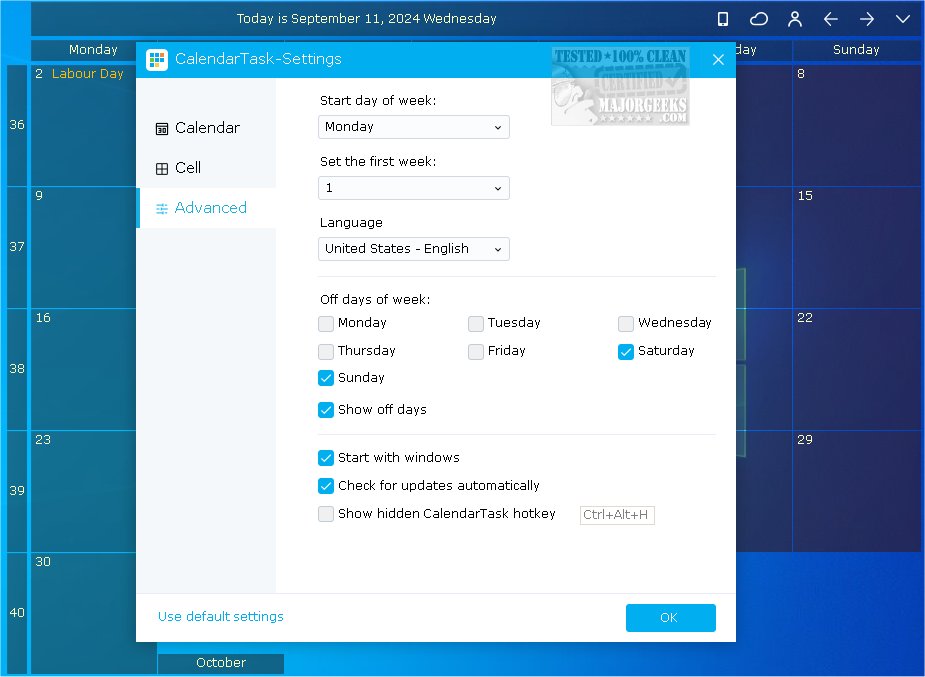Check Thursday as an off day
This screenshot has width=925, height=677.
326,351
